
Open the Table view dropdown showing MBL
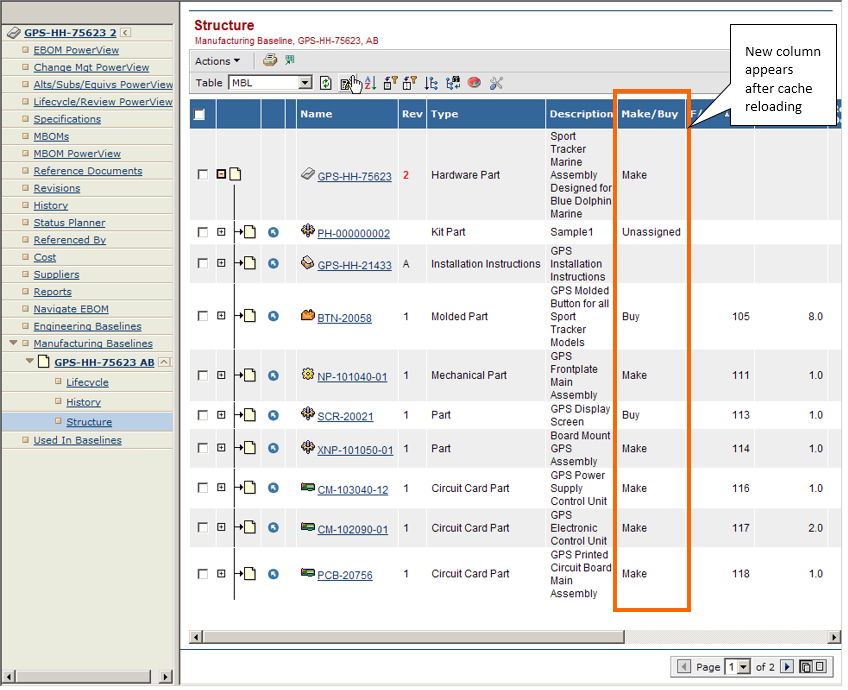tap(305, 83)
